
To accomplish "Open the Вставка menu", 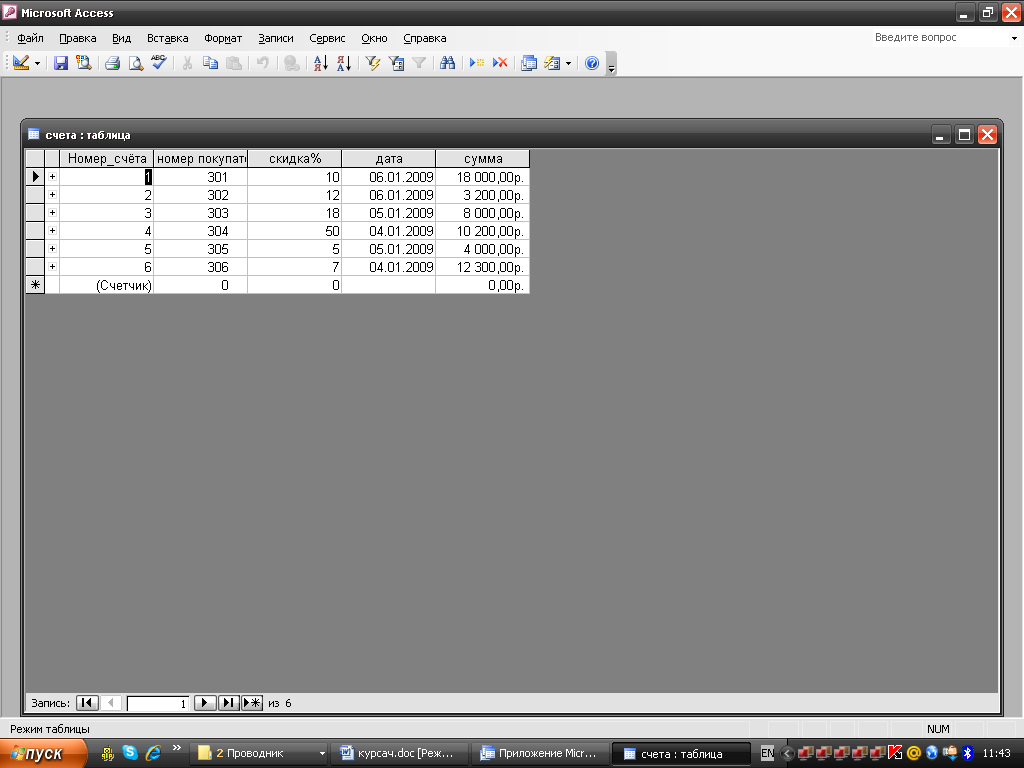I will 167,38.
